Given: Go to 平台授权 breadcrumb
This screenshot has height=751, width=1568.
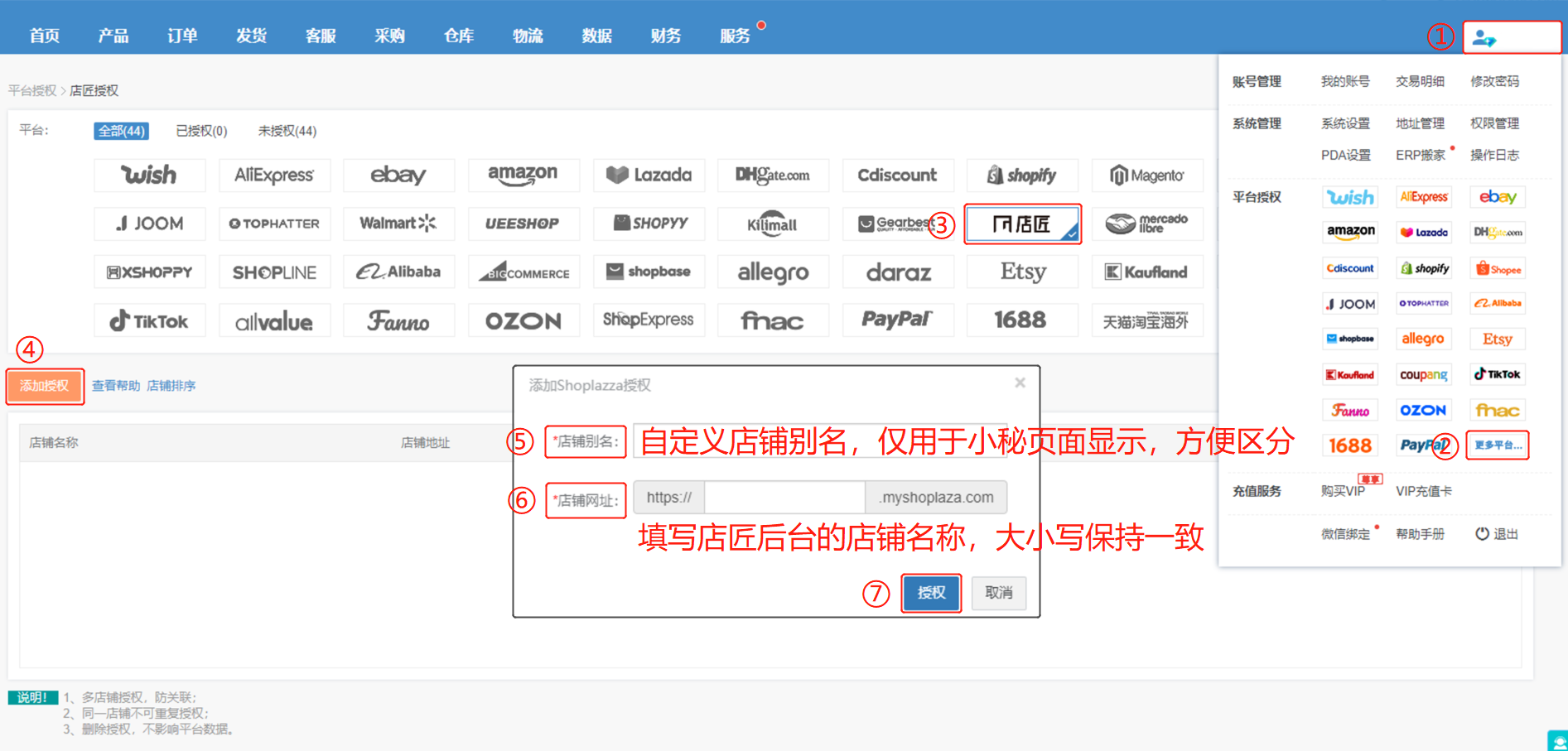Looking at the screenshot, I should [x=32, y=90].
